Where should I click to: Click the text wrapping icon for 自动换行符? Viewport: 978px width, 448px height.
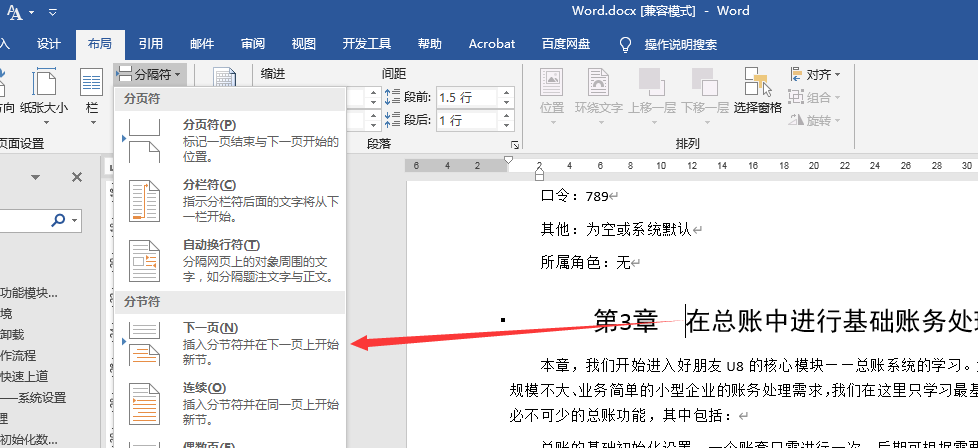click(x=145, y=261)
